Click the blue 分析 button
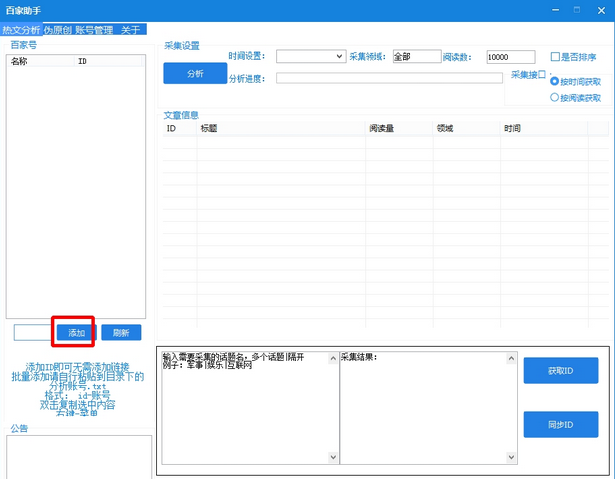 tap(195, 73)
